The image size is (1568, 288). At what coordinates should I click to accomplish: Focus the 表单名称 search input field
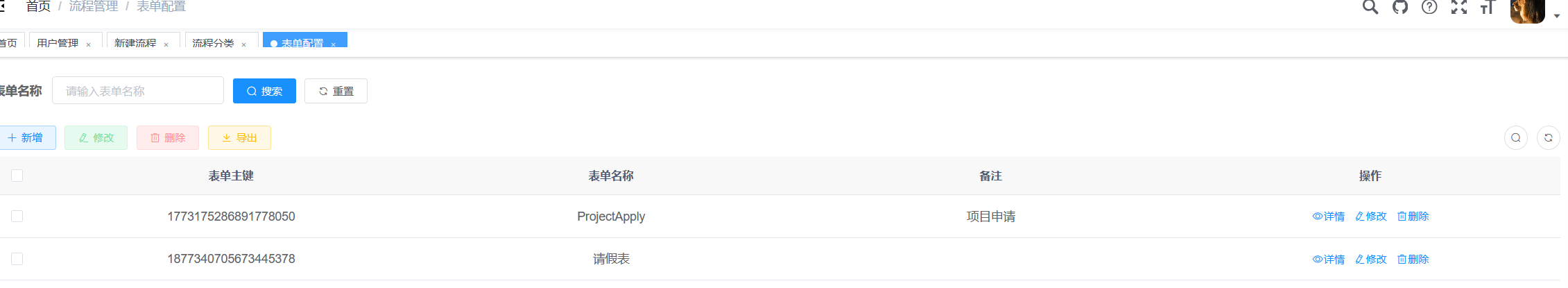[138, 91]
